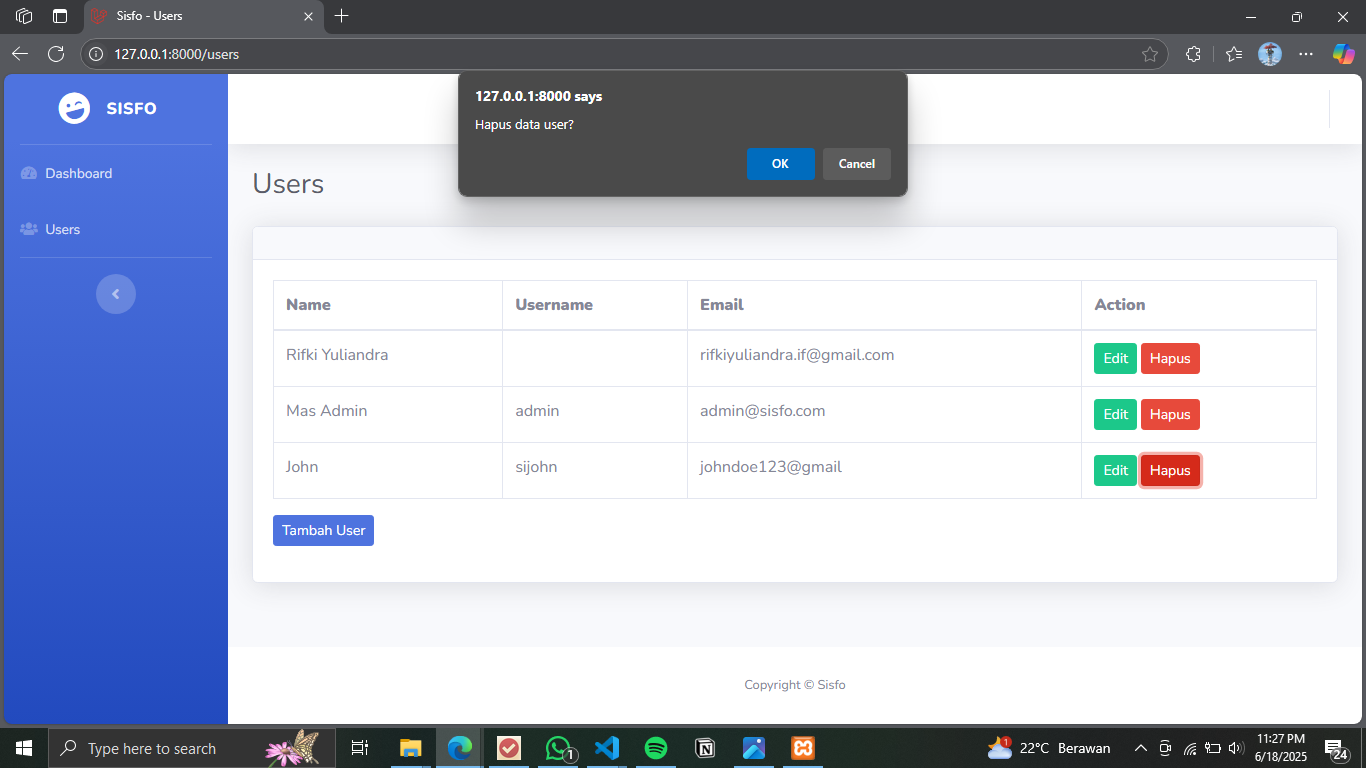Screen dimensions: 1366x768
Task: Collapse the sidebar with the chevron toggle
Action: point(116,294)
